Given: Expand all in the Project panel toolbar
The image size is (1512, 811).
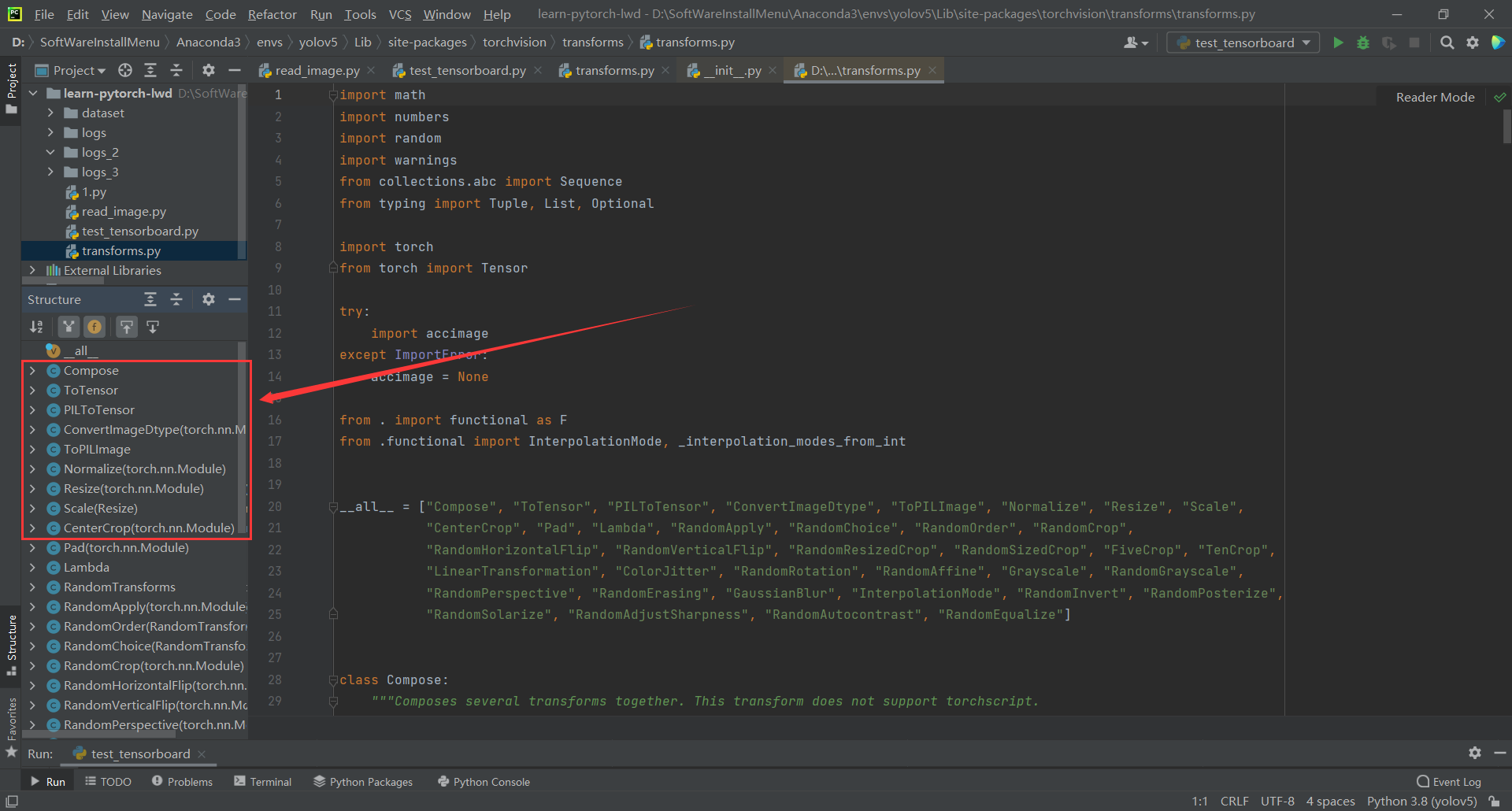Looking at the screenshot, I should coord(150,70).
